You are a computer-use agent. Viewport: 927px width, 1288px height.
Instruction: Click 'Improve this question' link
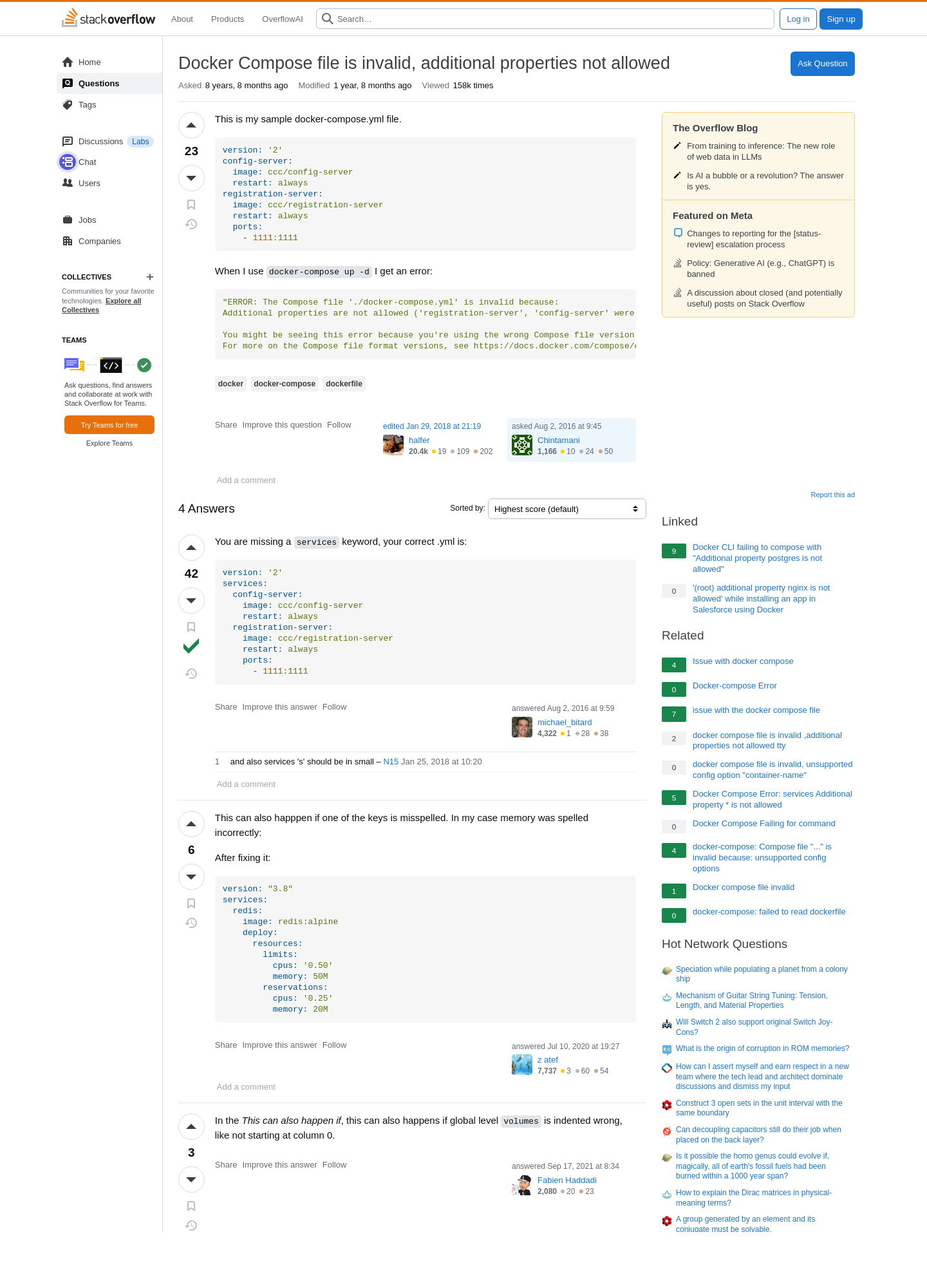pyautogui.click(x=282, y=425)
